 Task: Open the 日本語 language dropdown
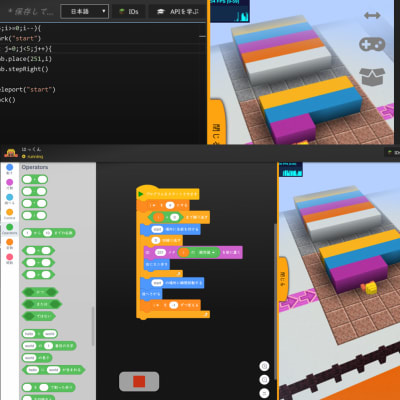84,12
